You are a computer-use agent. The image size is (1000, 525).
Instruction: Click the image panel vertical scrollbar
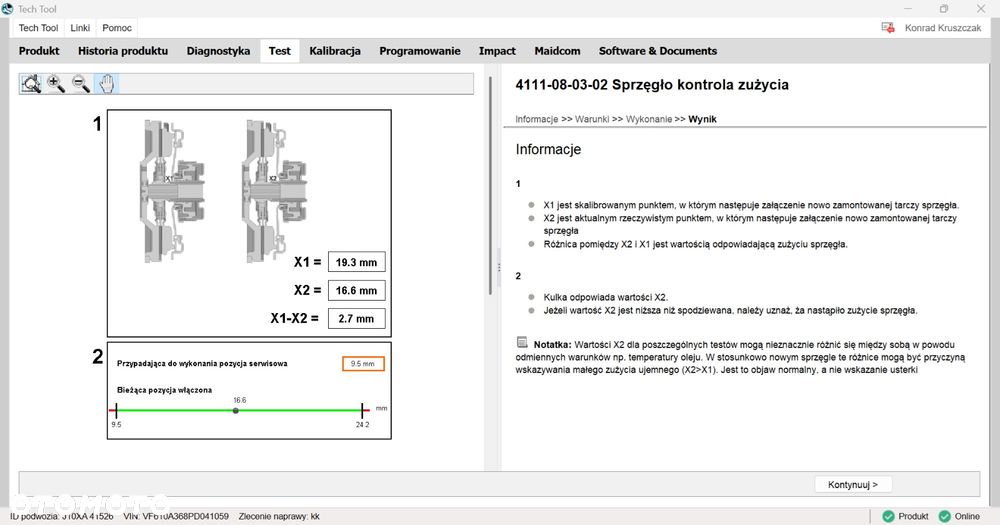490,185
